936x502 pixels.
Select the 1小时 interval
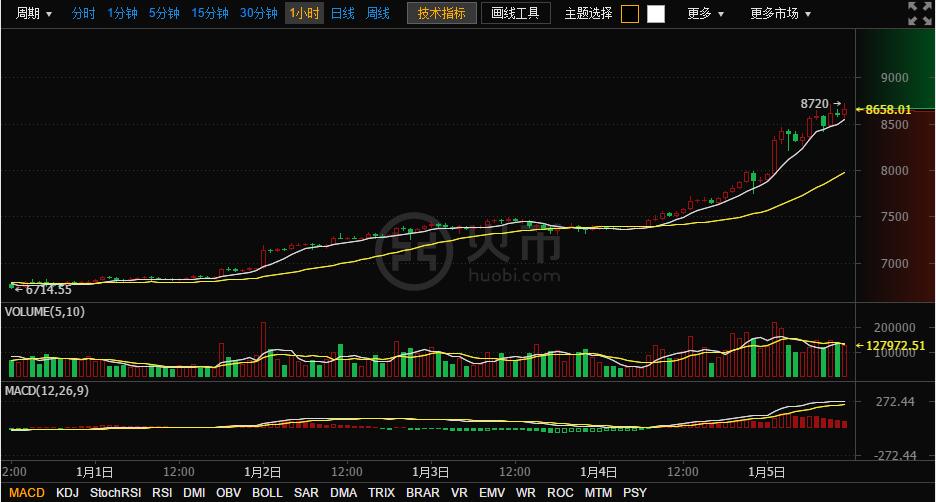pos(304,13)
